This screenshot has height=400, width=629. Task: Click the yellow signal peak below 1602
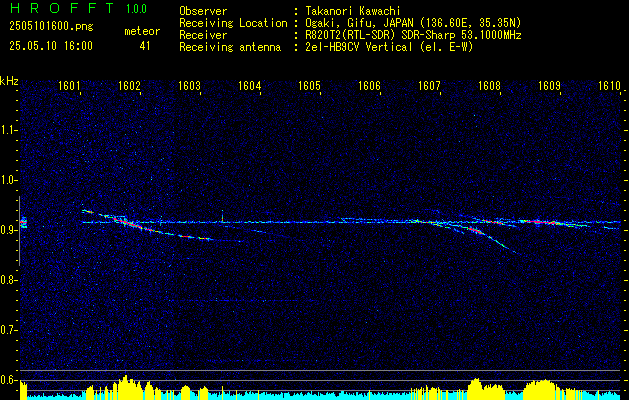coord(127,387)
